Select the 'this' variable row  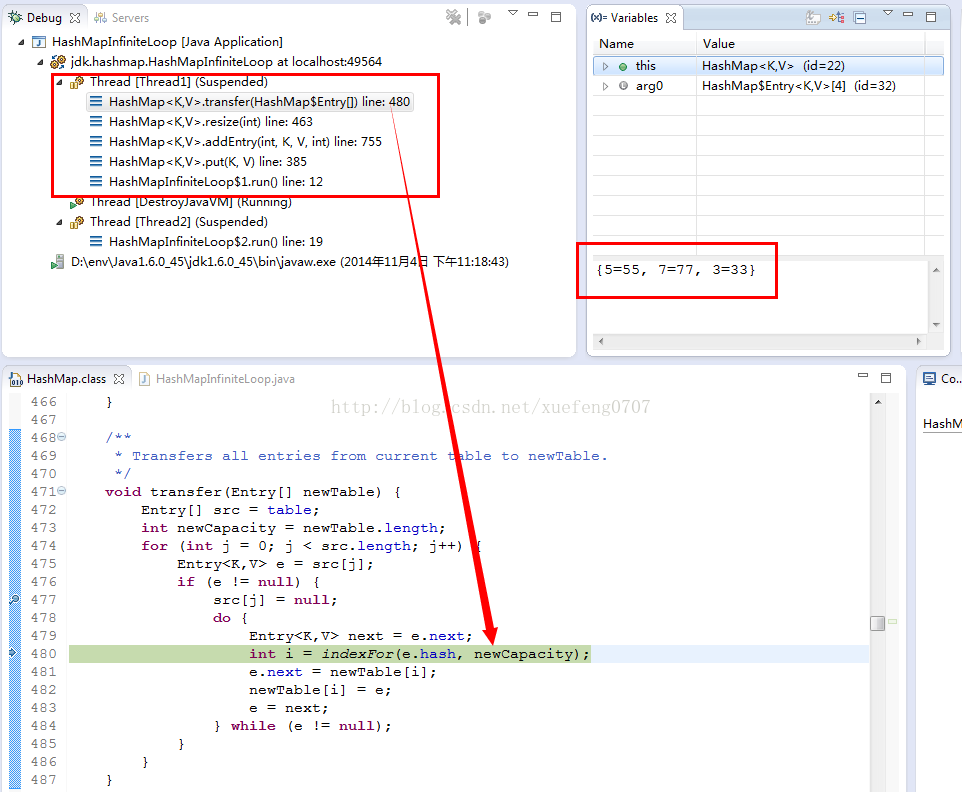[x=768, y=66]
